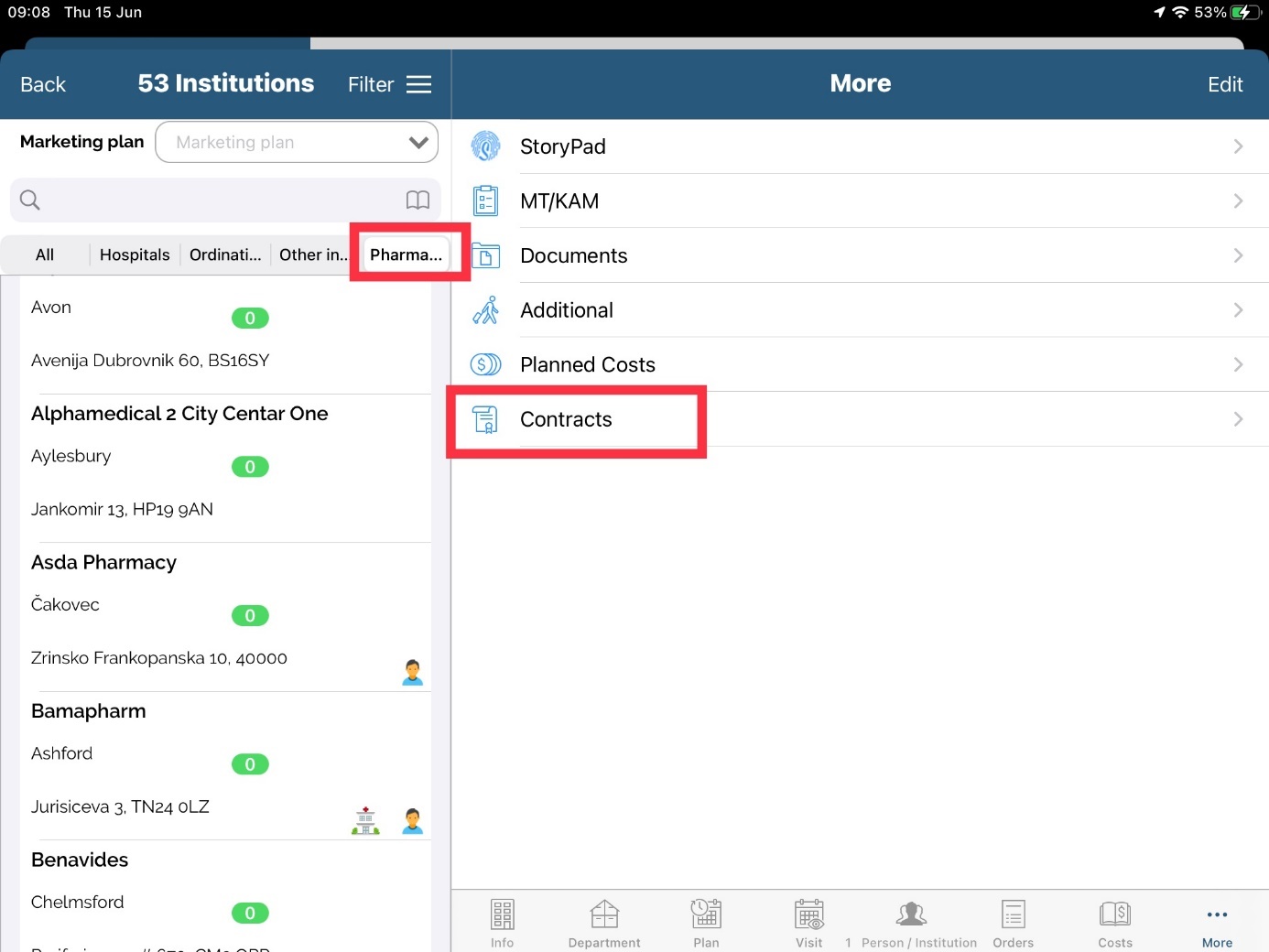
Task: Tap the Planned Costs coin icon
Action: (x=485, y=364)
